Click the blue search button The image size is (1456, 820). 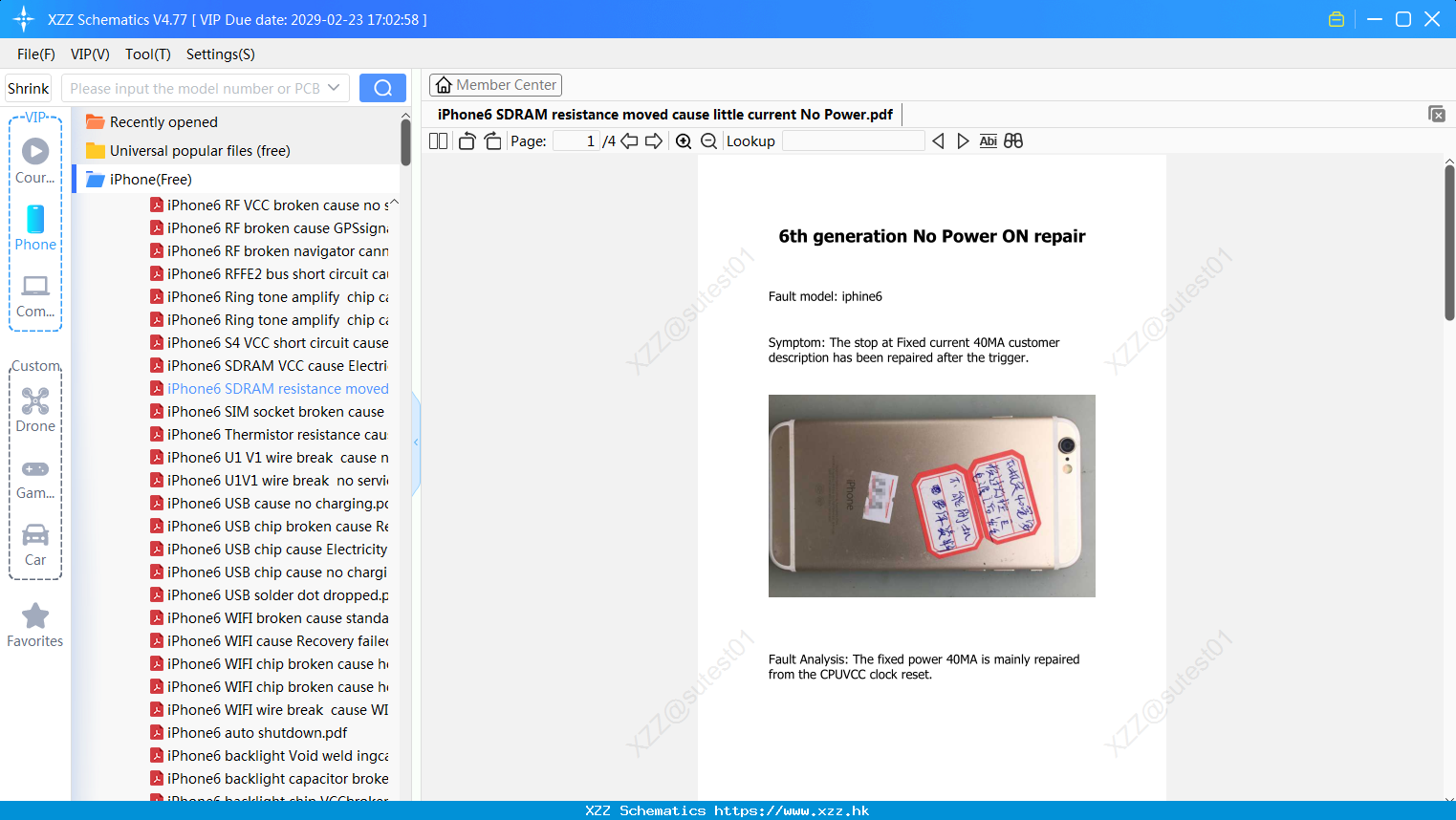pyautogui.click(x=382, y=88)
